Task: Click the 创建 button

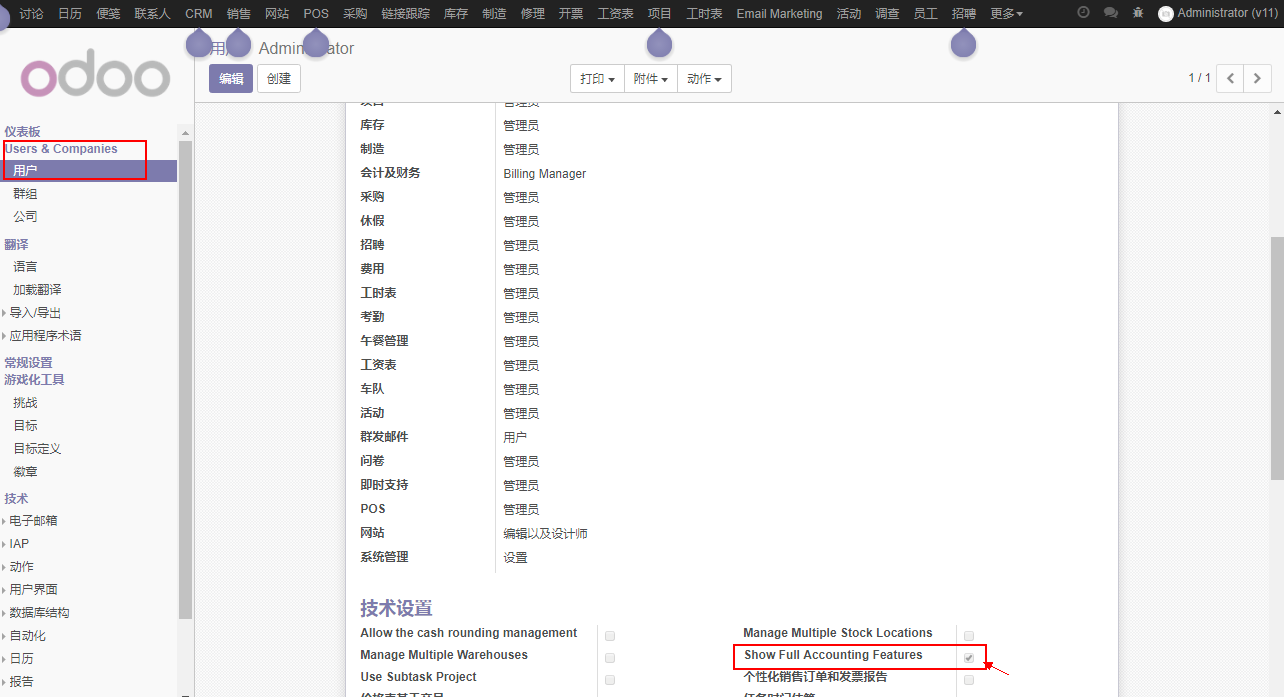Action: (279, 79)
